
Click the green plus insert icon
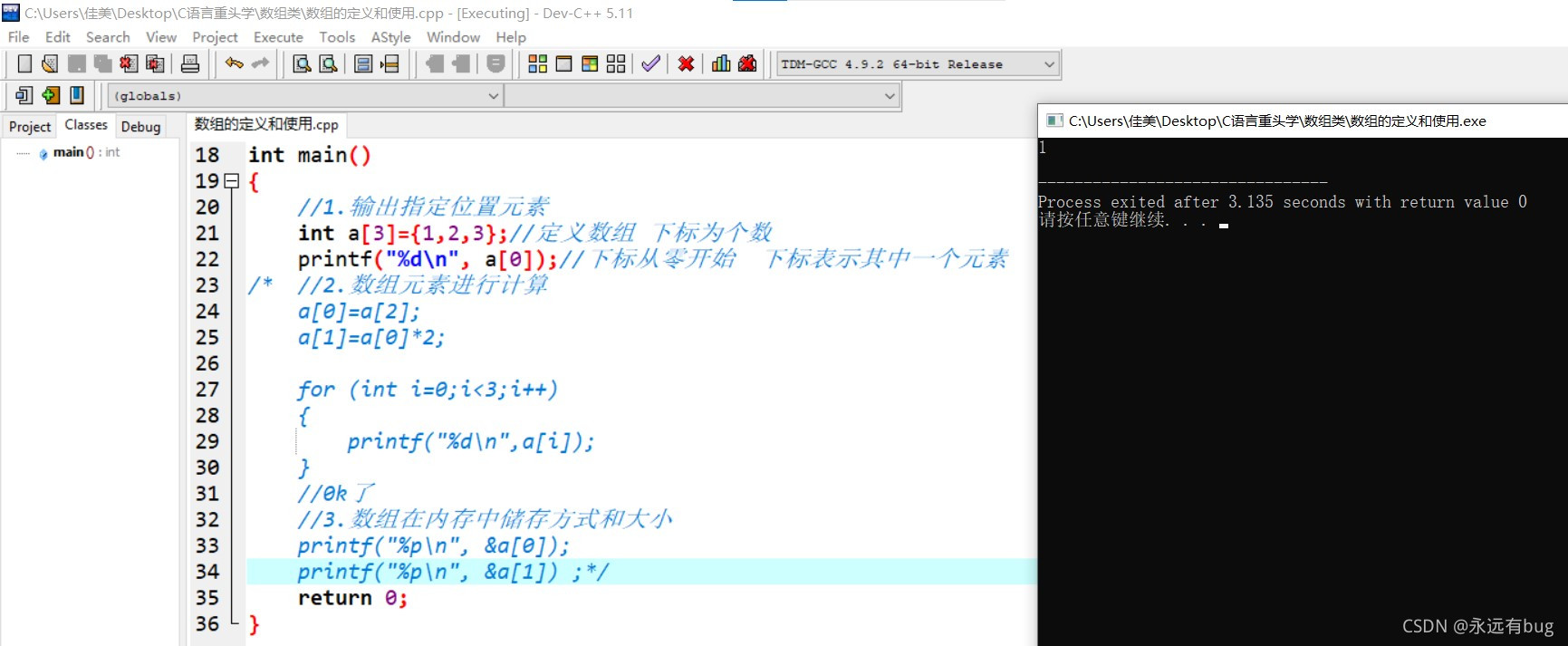click(x=51, y=95)
